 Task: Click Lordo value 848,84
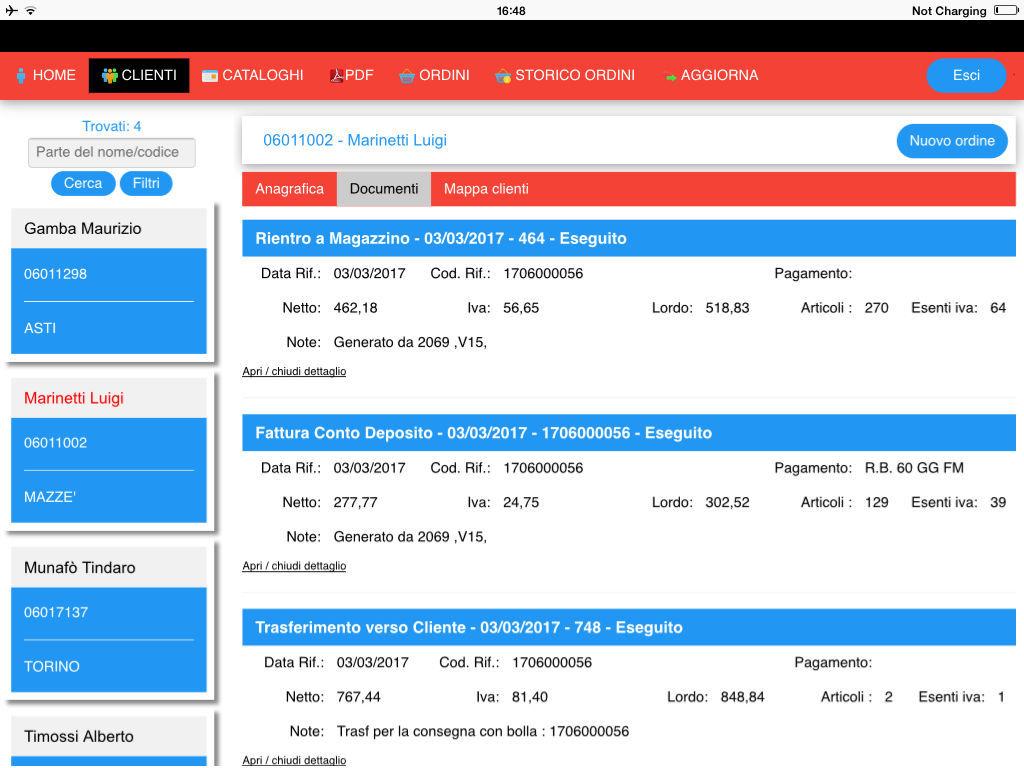[x=742, y=697]
